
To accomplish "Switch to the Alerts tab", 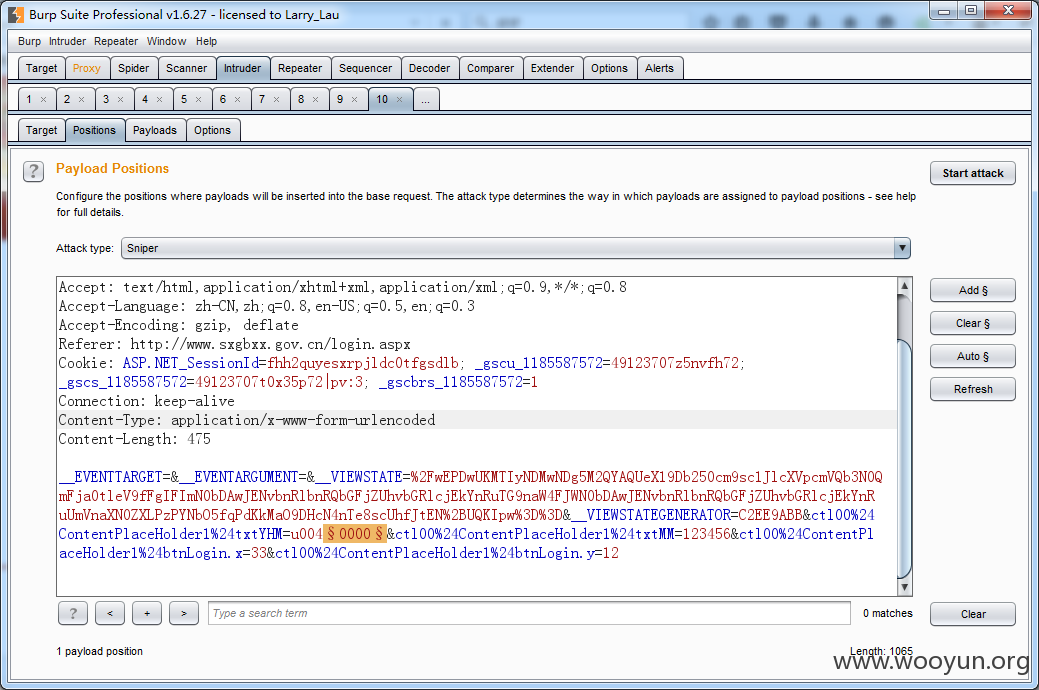I will 659,68.
